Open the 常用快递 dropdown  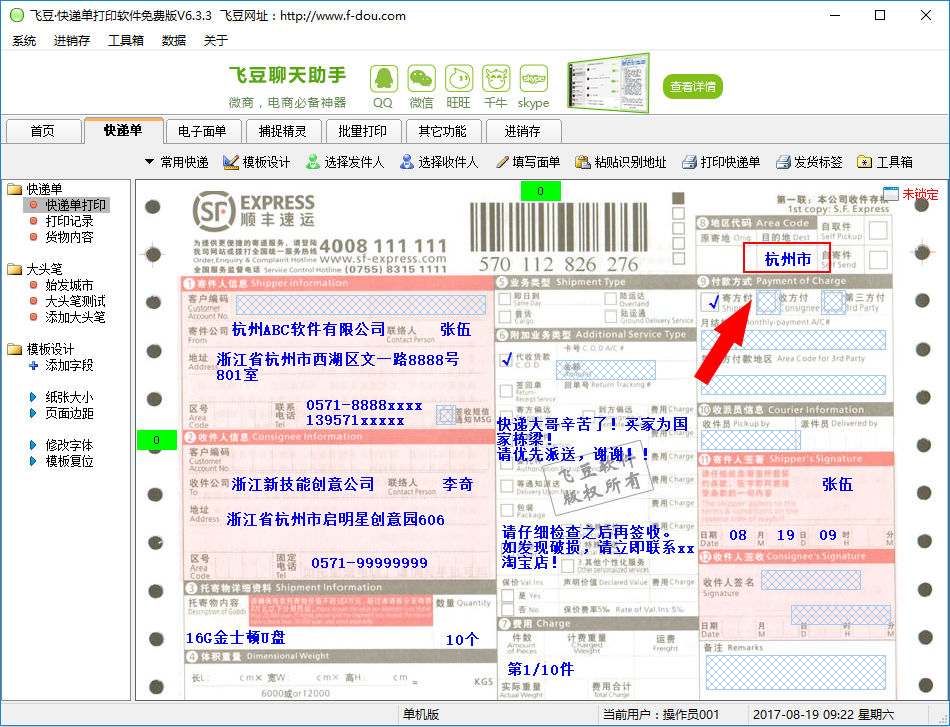176,162
